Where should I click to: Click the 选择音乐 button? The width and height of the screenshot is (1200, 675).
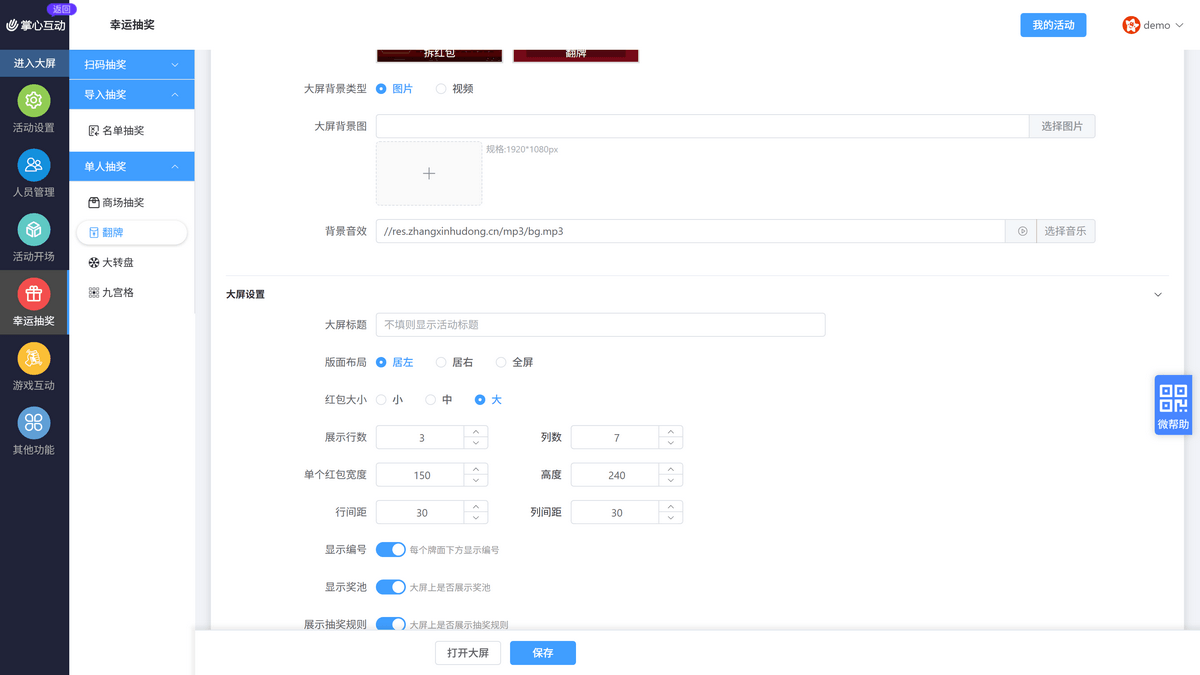coord(1065,231)
